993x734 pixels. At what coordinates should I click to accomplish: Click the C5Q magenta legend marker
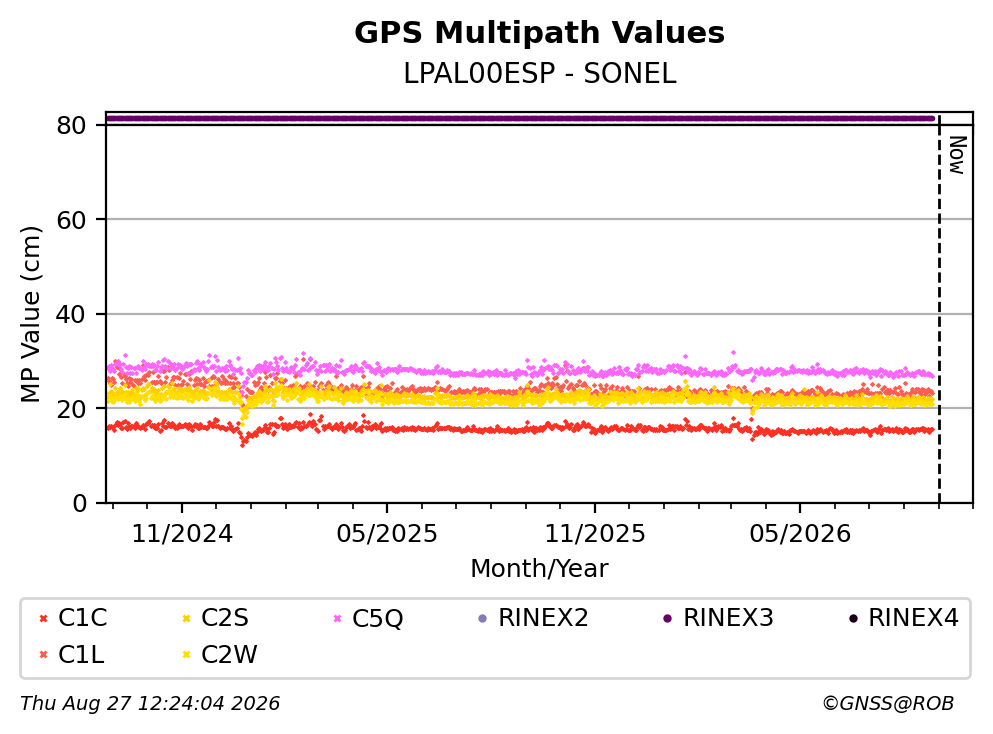[x=337, y=619]
